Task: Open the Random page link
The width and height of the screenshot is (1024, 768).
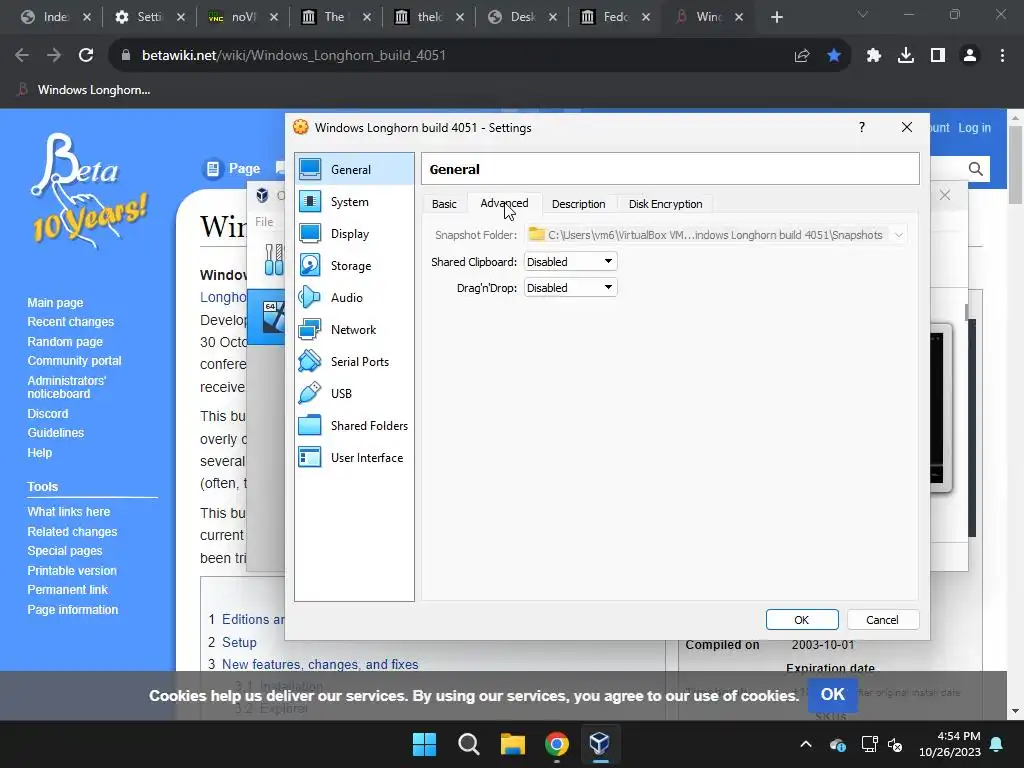Action: click(x=65, y=342)
